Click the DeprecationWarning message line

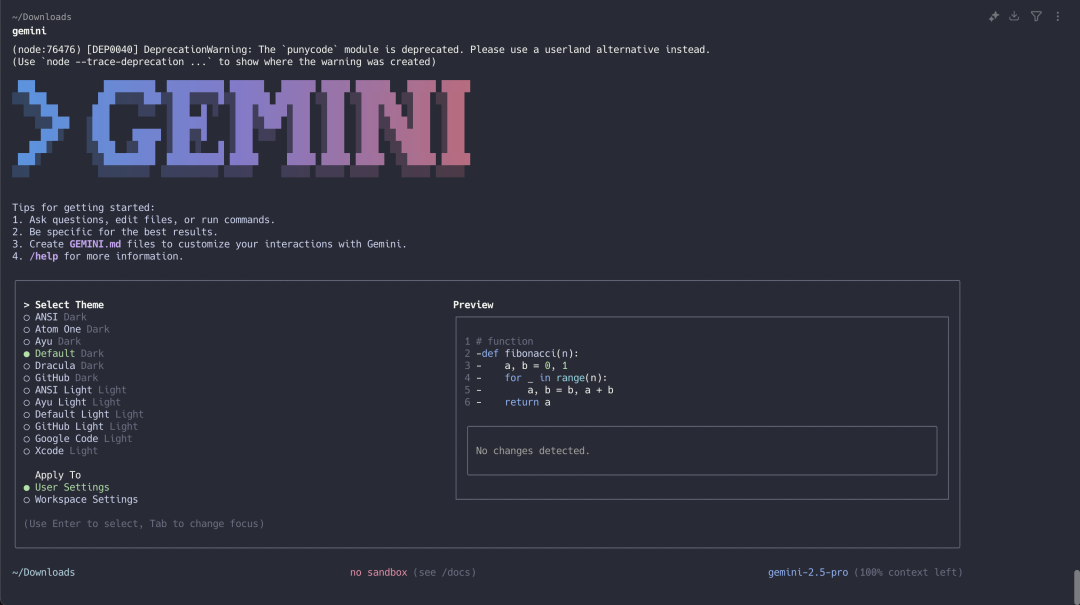(361, 50)
